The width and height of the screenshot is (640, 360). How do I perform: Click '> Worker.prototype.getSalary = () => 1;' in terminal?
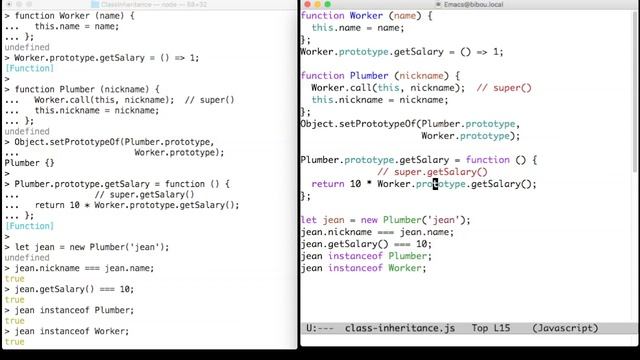pyautogui.click(x=102, y=58)
